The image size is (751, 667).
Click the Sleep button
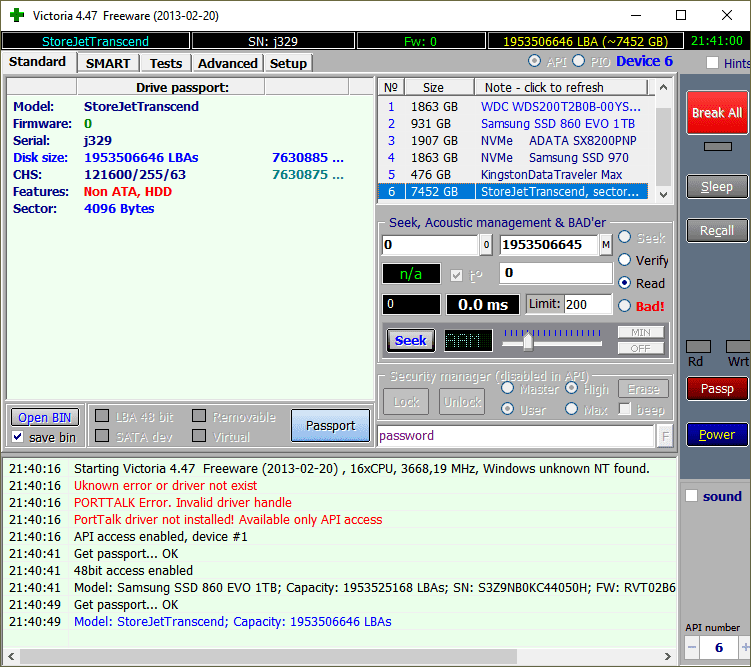717,186
